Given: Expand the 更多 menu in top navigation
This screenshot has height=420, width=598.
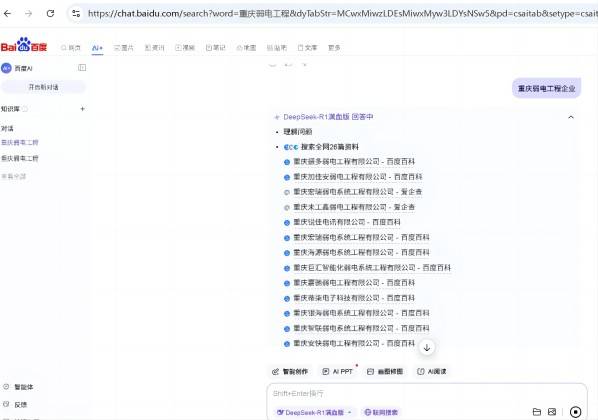Looking at the screenshot, I should 334,48.
